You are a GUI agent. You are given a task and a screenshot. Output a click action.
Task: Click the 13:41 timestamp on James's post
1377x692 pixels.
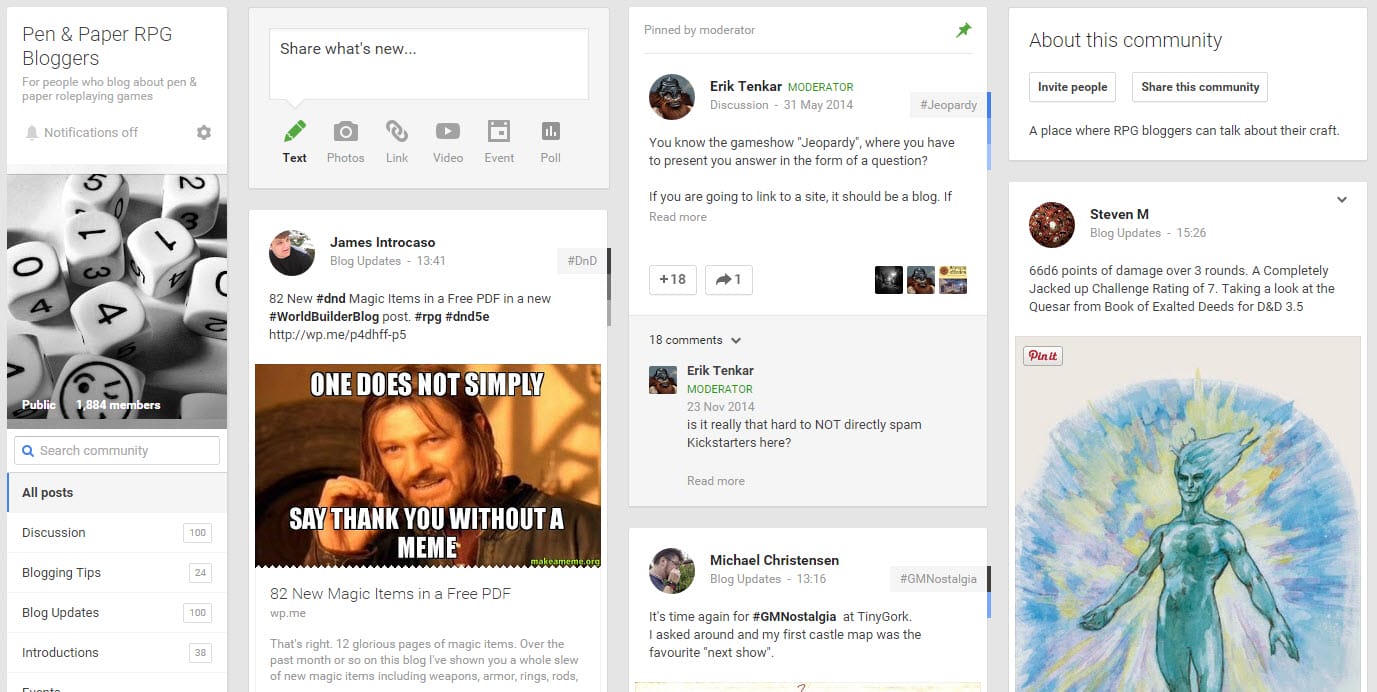(x=431, y=261)
